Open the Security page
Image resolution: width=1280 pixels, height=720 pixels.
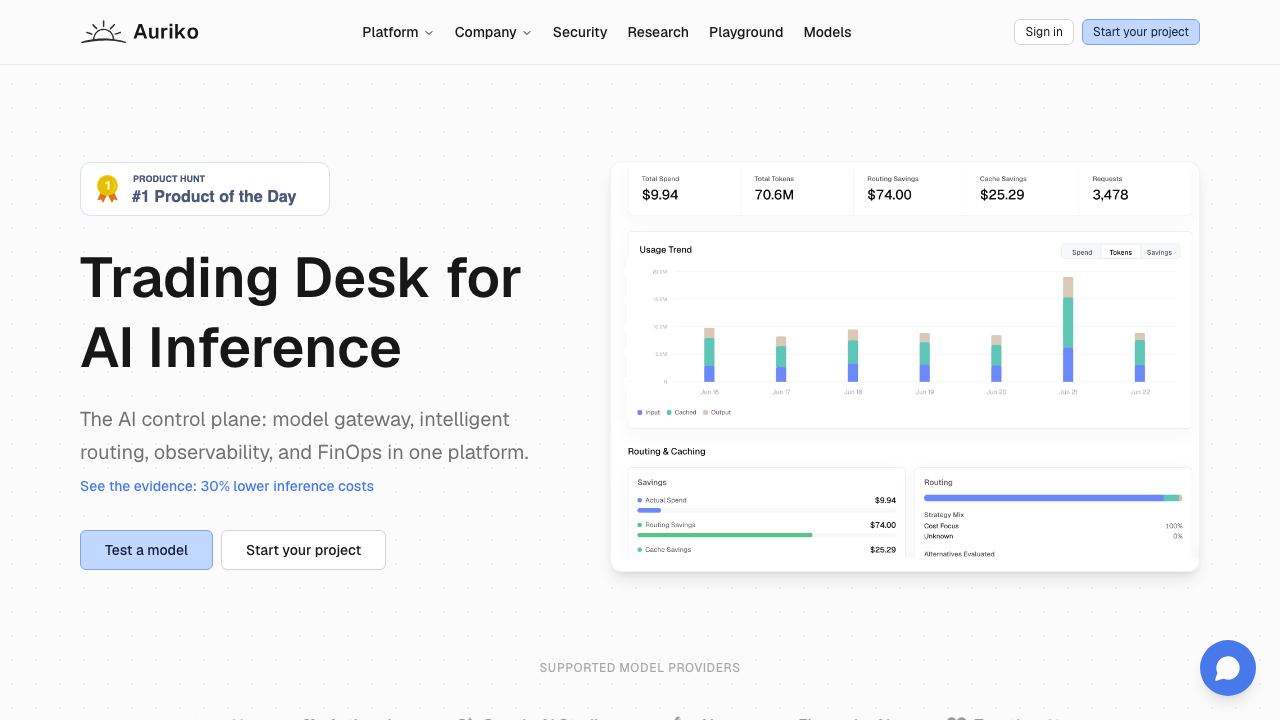[580, 32]
